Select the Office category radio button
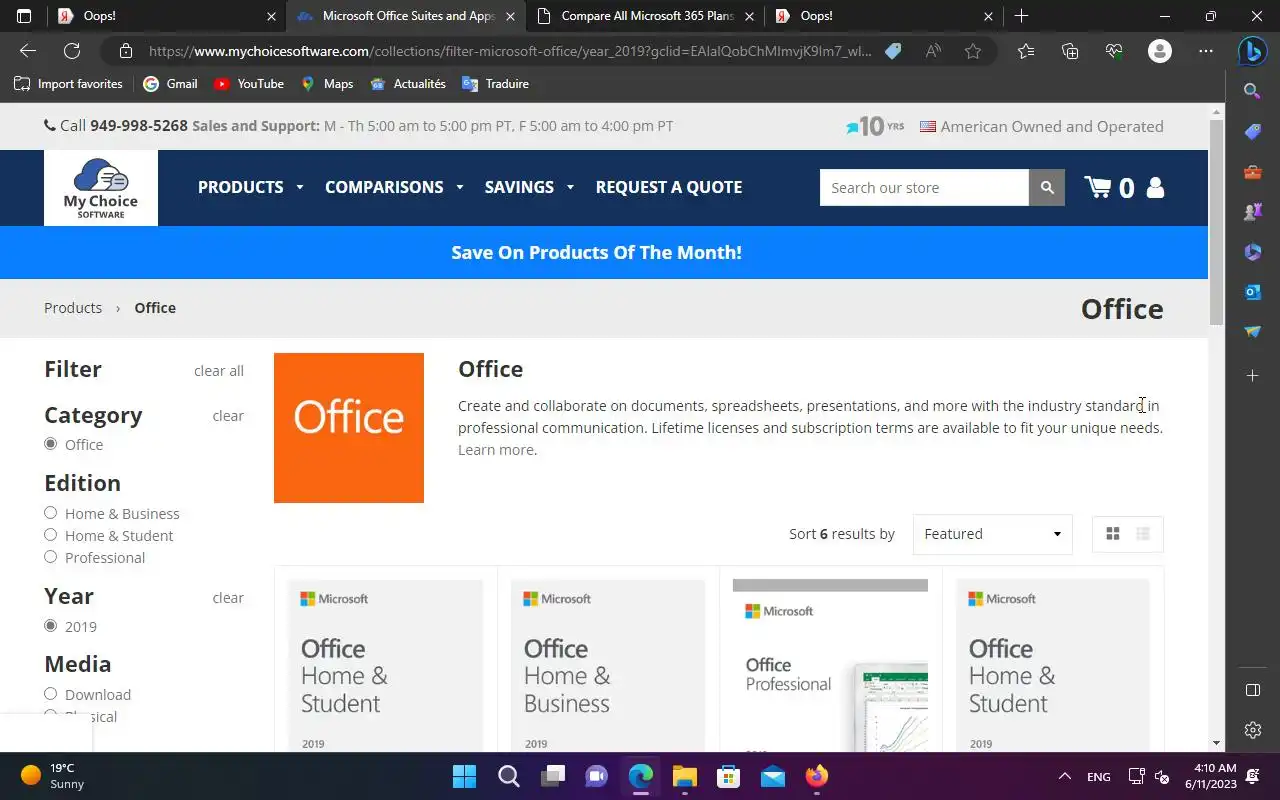Viewport: 1280px width, 800px height. pyautogui.click(x=50, y=444)
